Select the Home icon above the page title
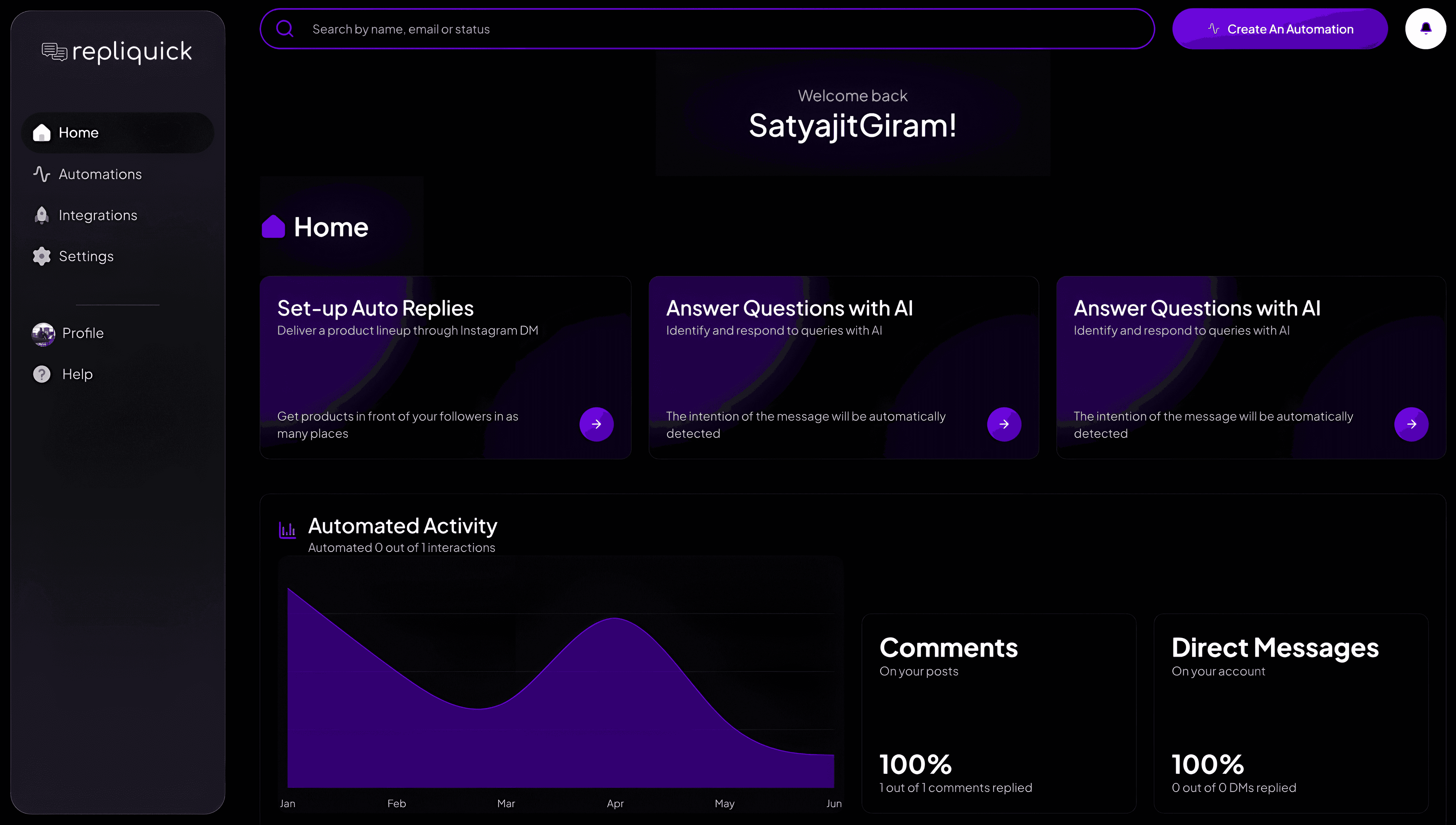The width and height of the screenshot is (1456, 825). point(274,226)
